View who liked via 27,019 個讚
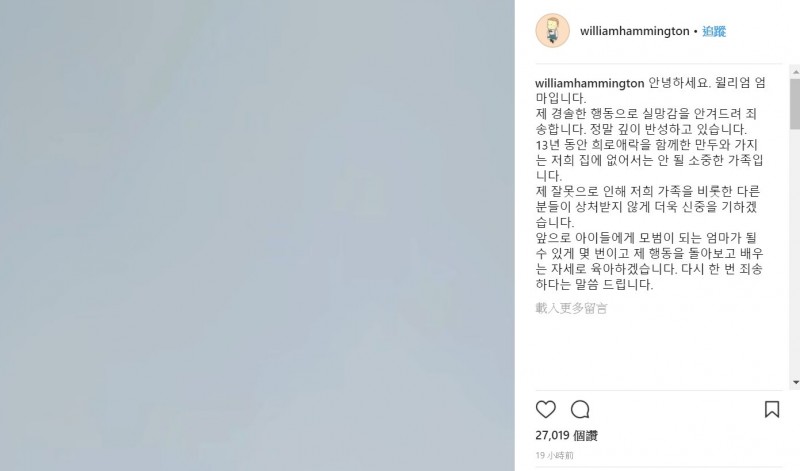This screenshot has height=471, width=800. click(x=566, y=436)
